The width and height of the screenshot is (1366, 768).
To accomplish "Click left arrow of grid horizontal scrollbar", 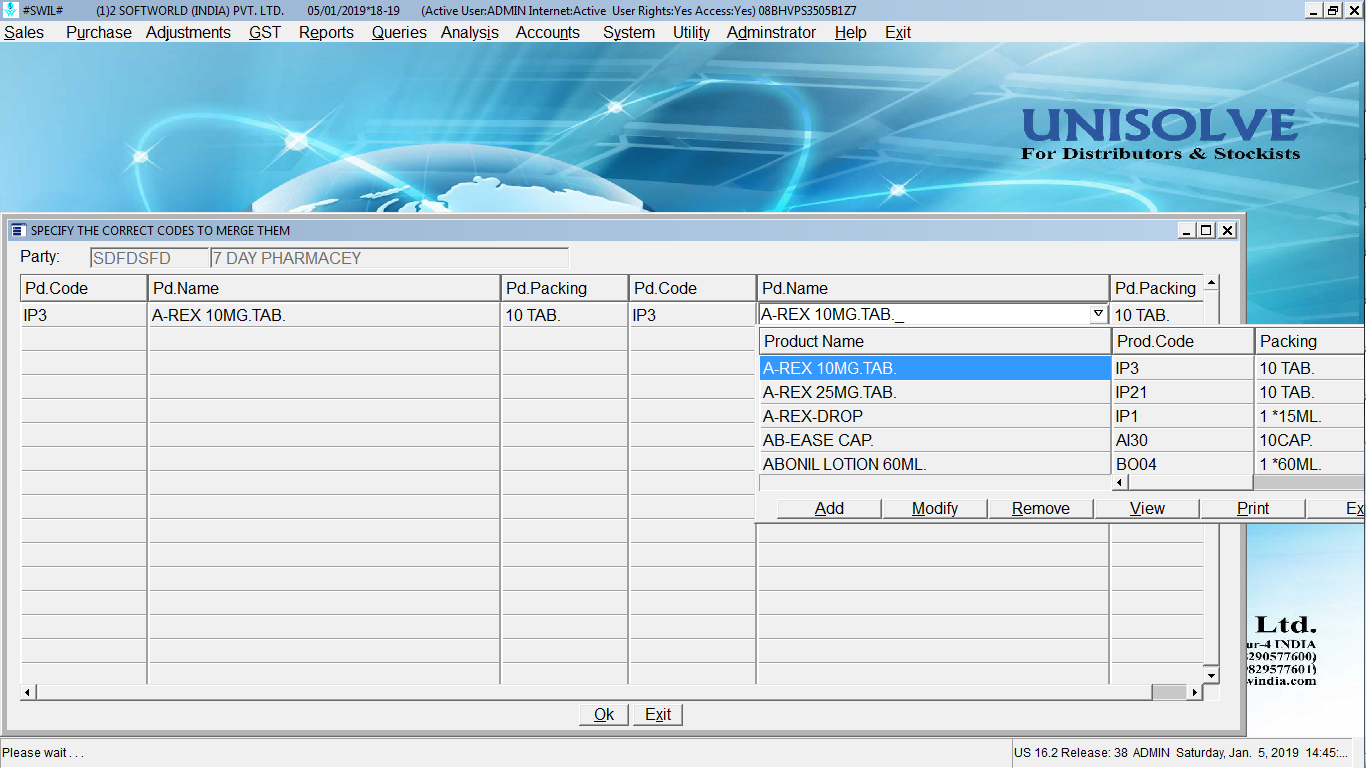I will tap(28, 692).
